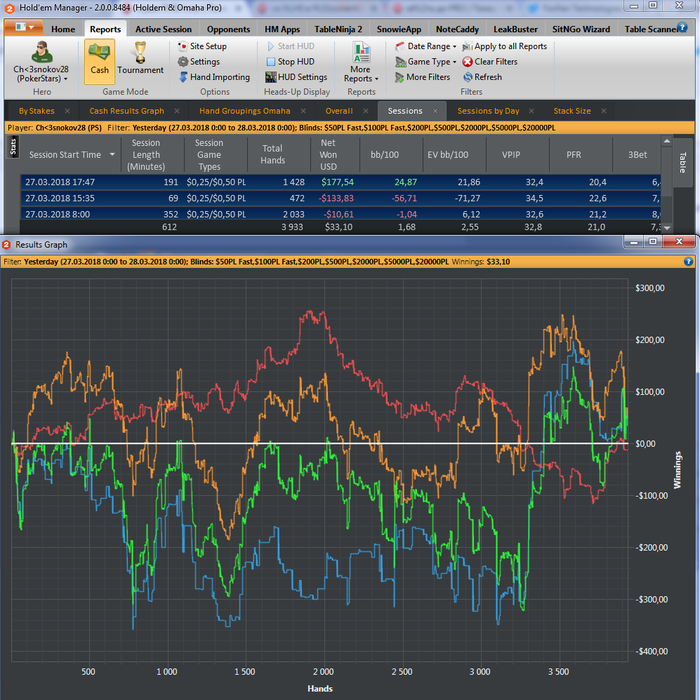Select session row 27.03.2018 15:35
The height and width of the screenshot is (700, 700).
(x=341, y=198)
